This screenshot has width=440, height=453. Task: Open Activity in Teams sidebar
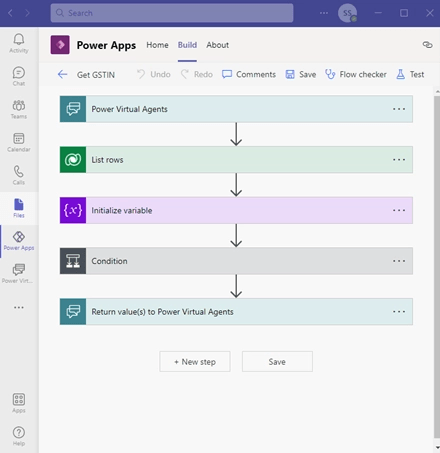[19, 43]
